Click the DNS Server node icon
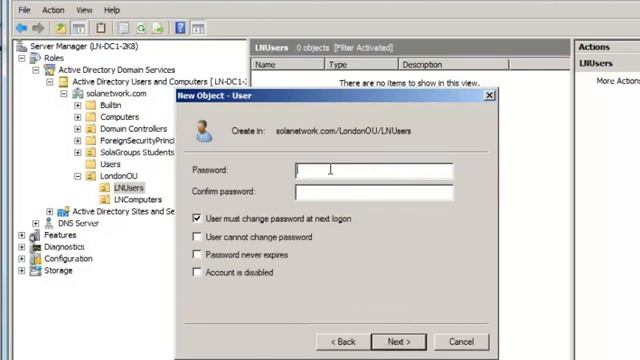This screenshot has height=360, width=640. (x=49, y=223)
